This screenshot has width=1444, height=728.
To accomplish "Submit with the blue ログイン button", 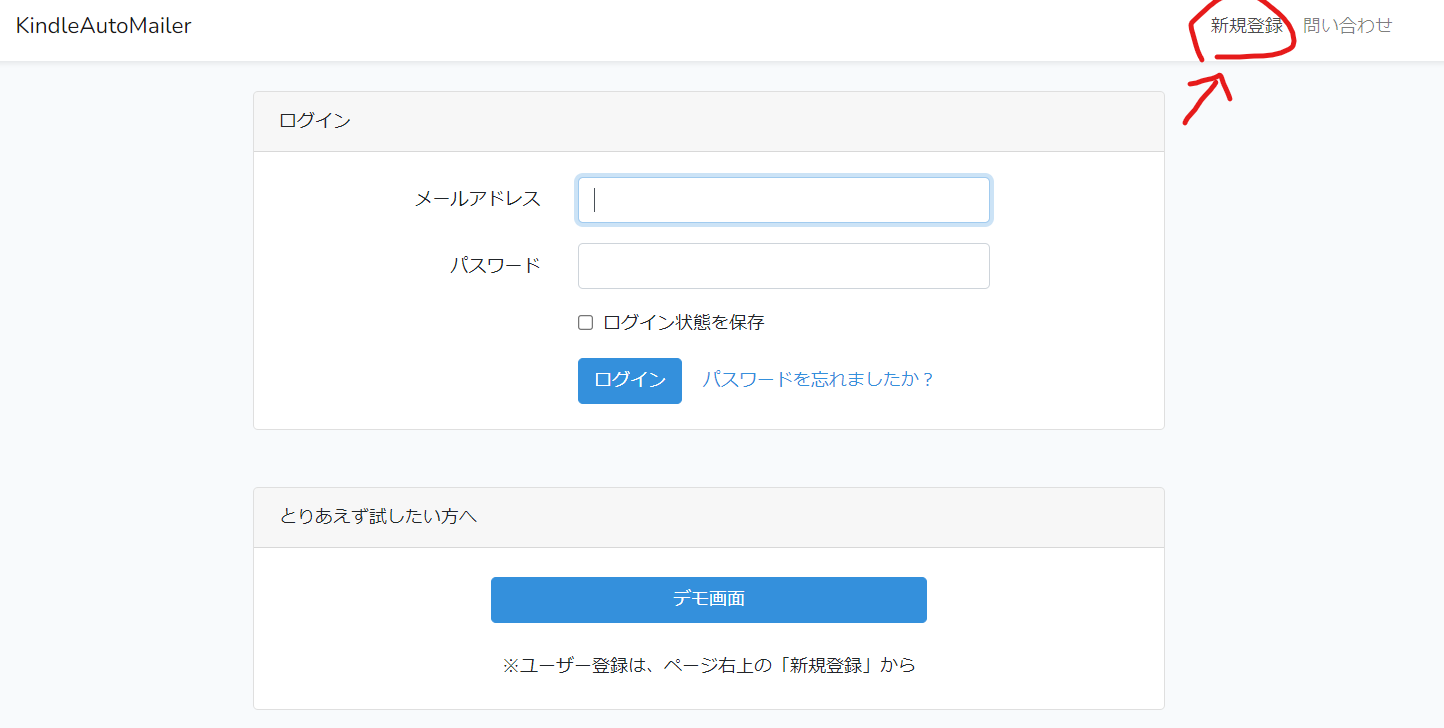I will pyautogui.click(x=630, y=381).
